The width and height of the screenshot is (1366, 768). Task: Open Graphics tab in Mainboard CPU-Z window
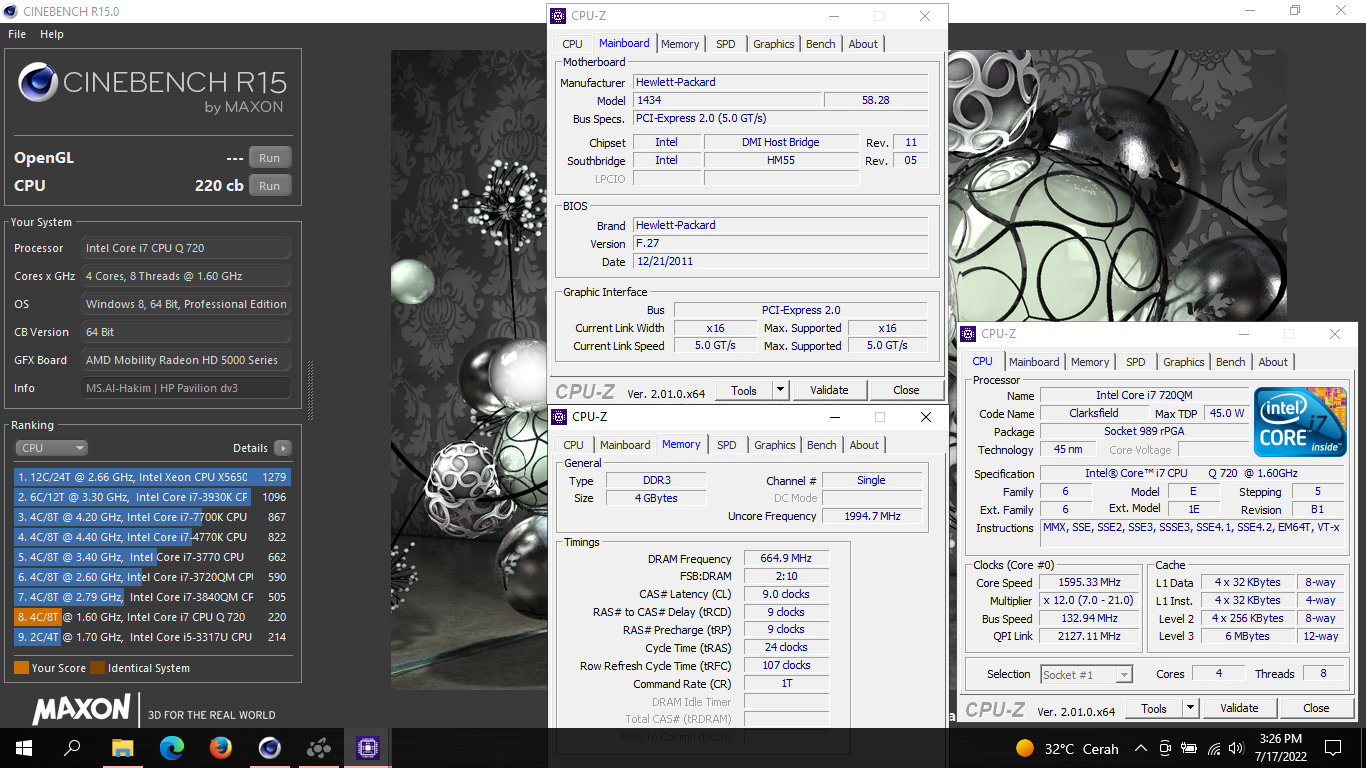click(774, 44)
